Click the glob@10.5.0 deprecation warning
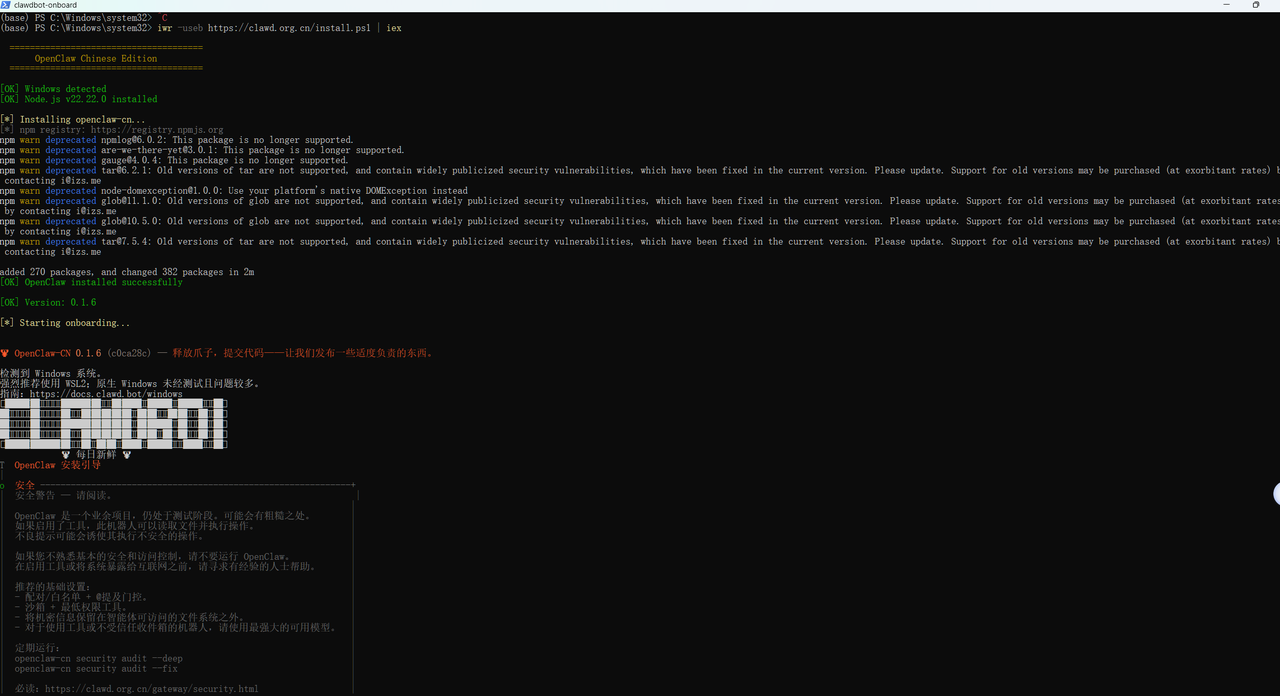Image resolution: width=1280 pixels, height=696 pixels. 640,226
